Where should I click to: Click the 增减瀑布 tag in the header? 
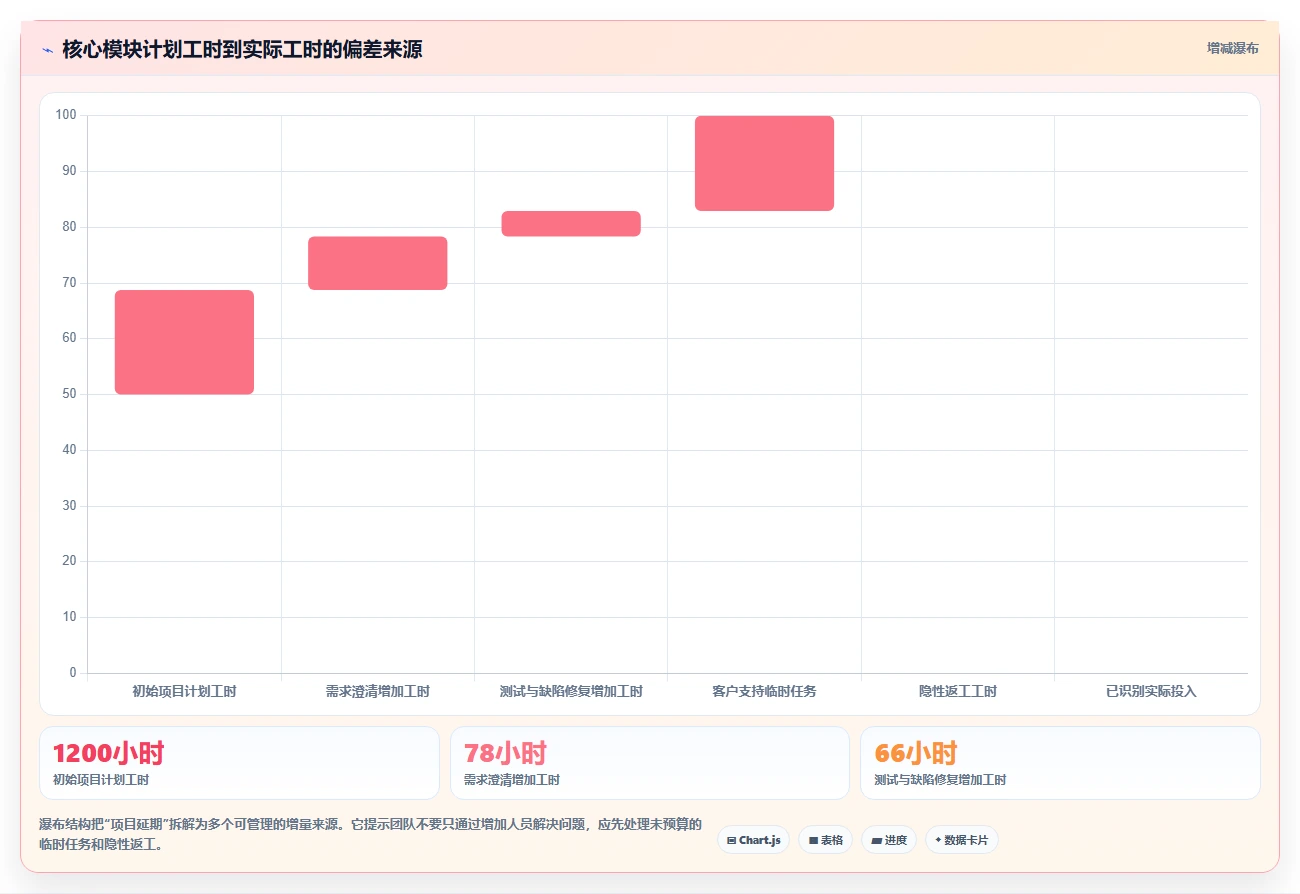[x=1232, y=48]
